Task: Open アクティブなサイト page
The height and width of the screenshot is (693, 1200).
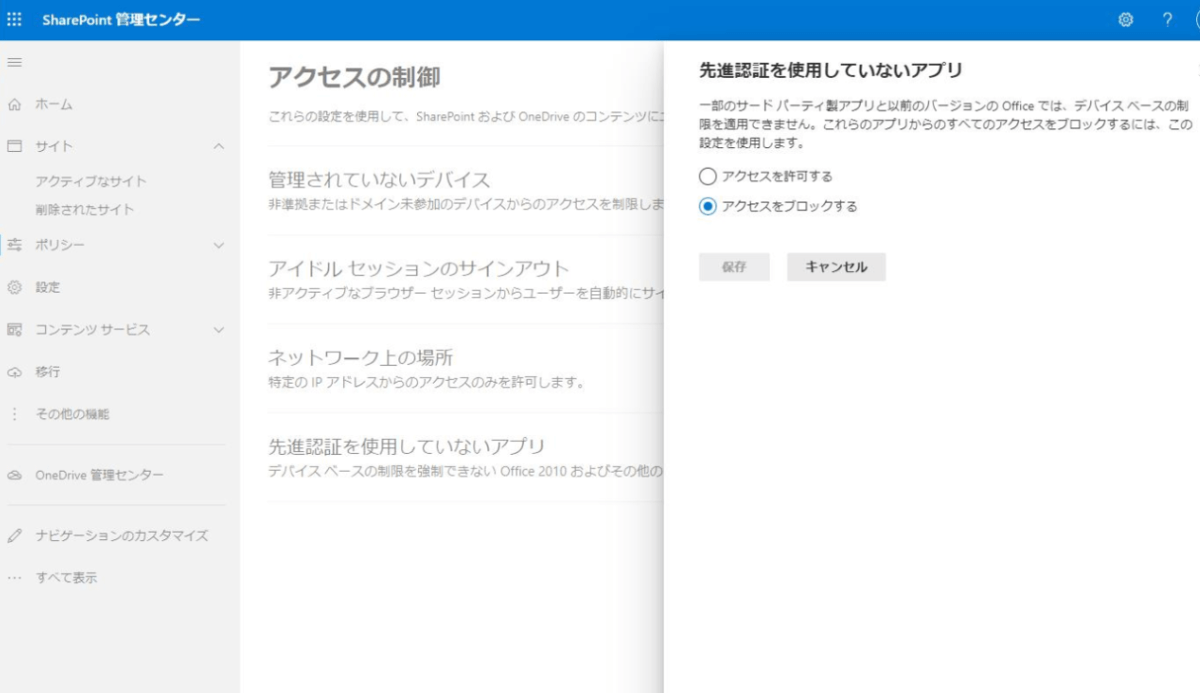Action: [91, 181]
